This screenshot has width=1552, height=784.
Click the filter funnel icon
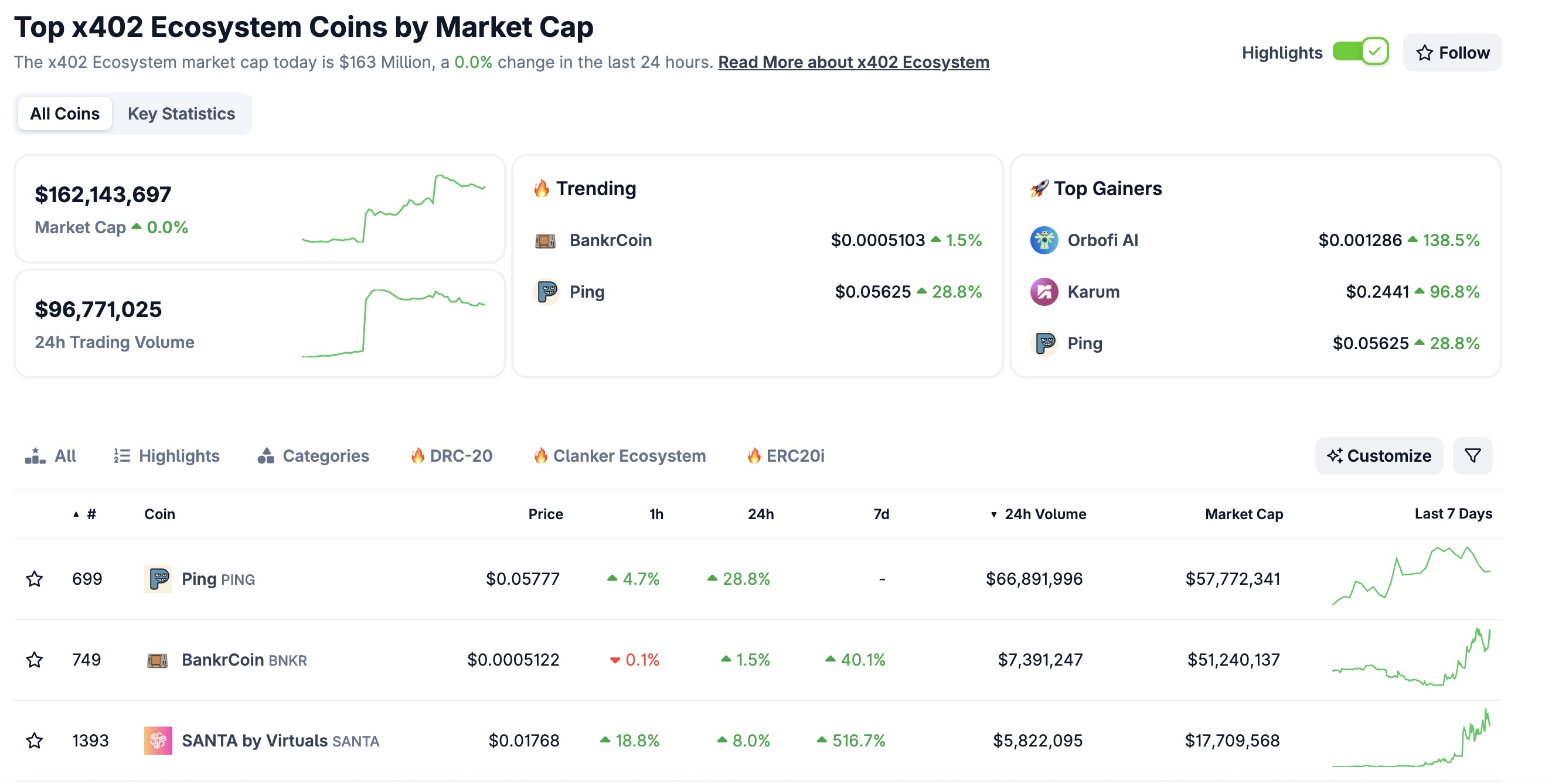1472,456
